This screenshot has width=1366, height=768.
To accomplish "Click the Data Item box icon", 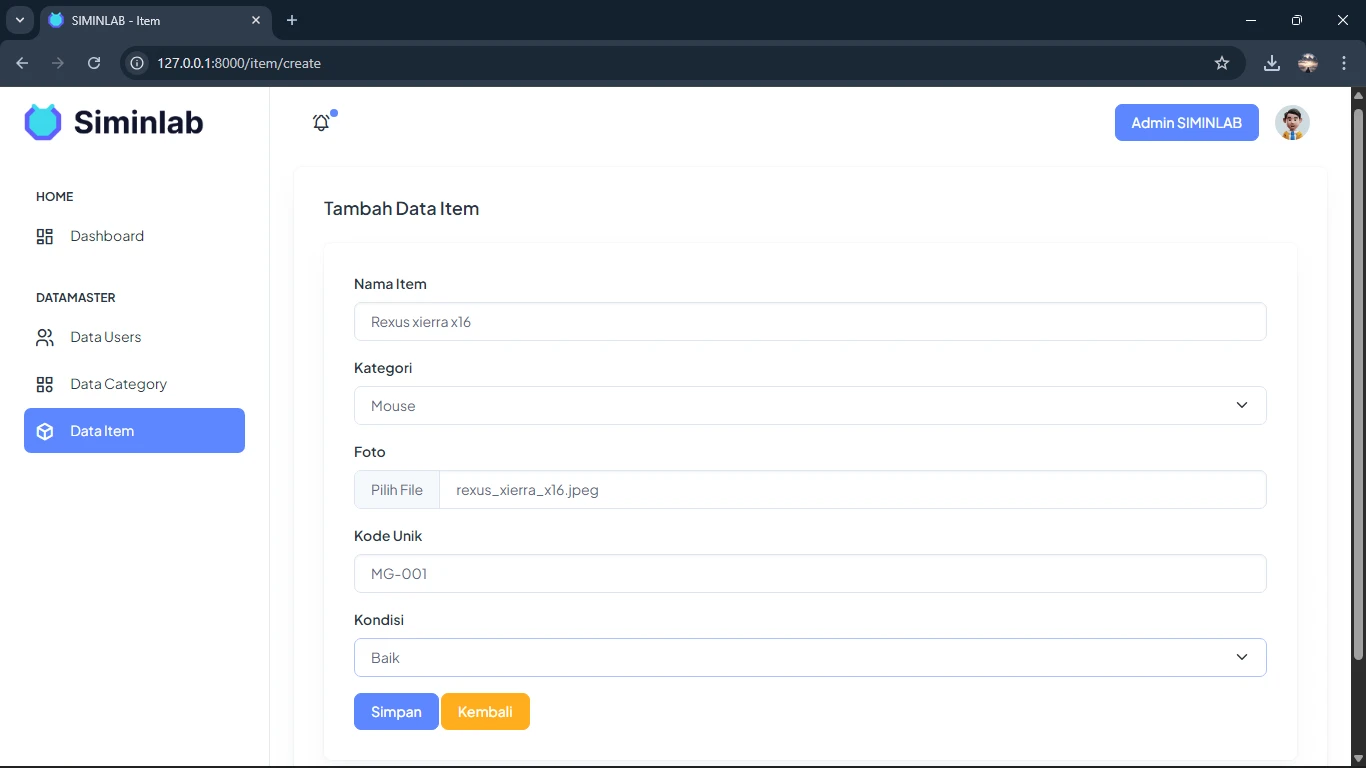I will pyautogui.click(x=45, y=431).
